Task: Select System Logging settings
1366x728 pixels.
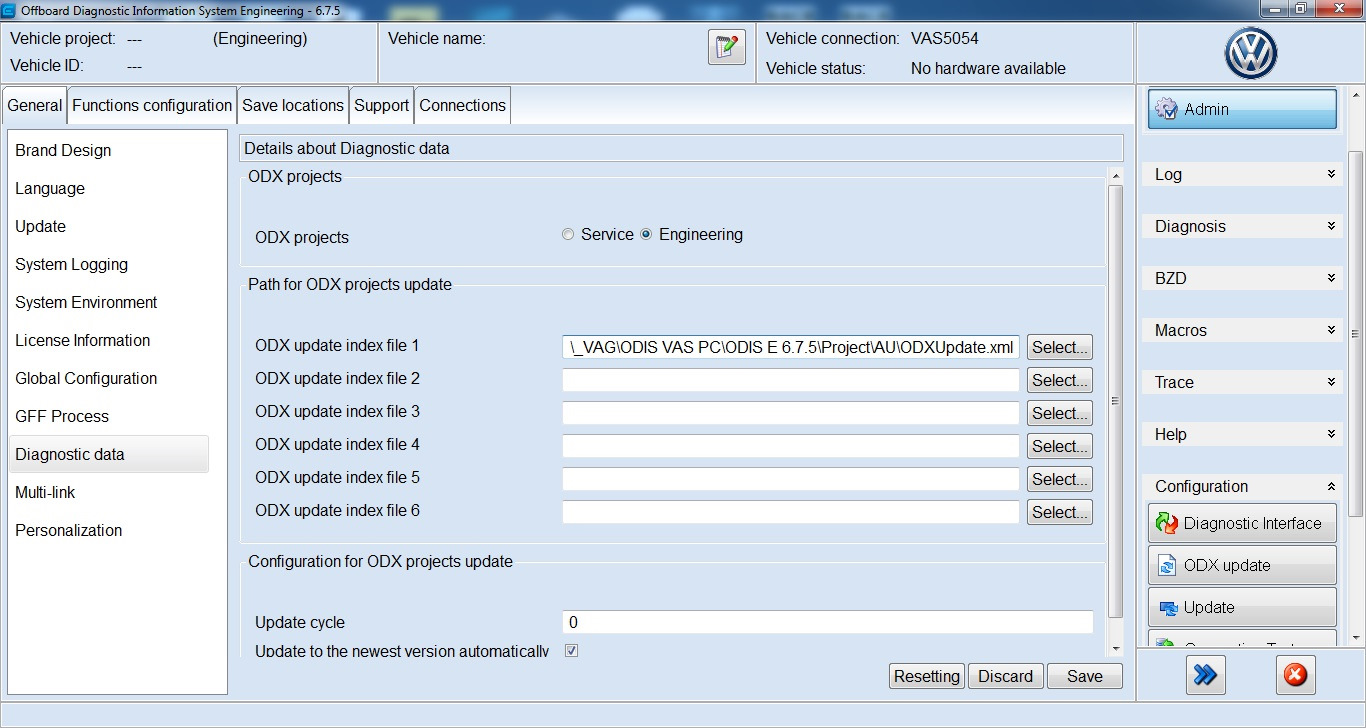Action: point(109,264)
